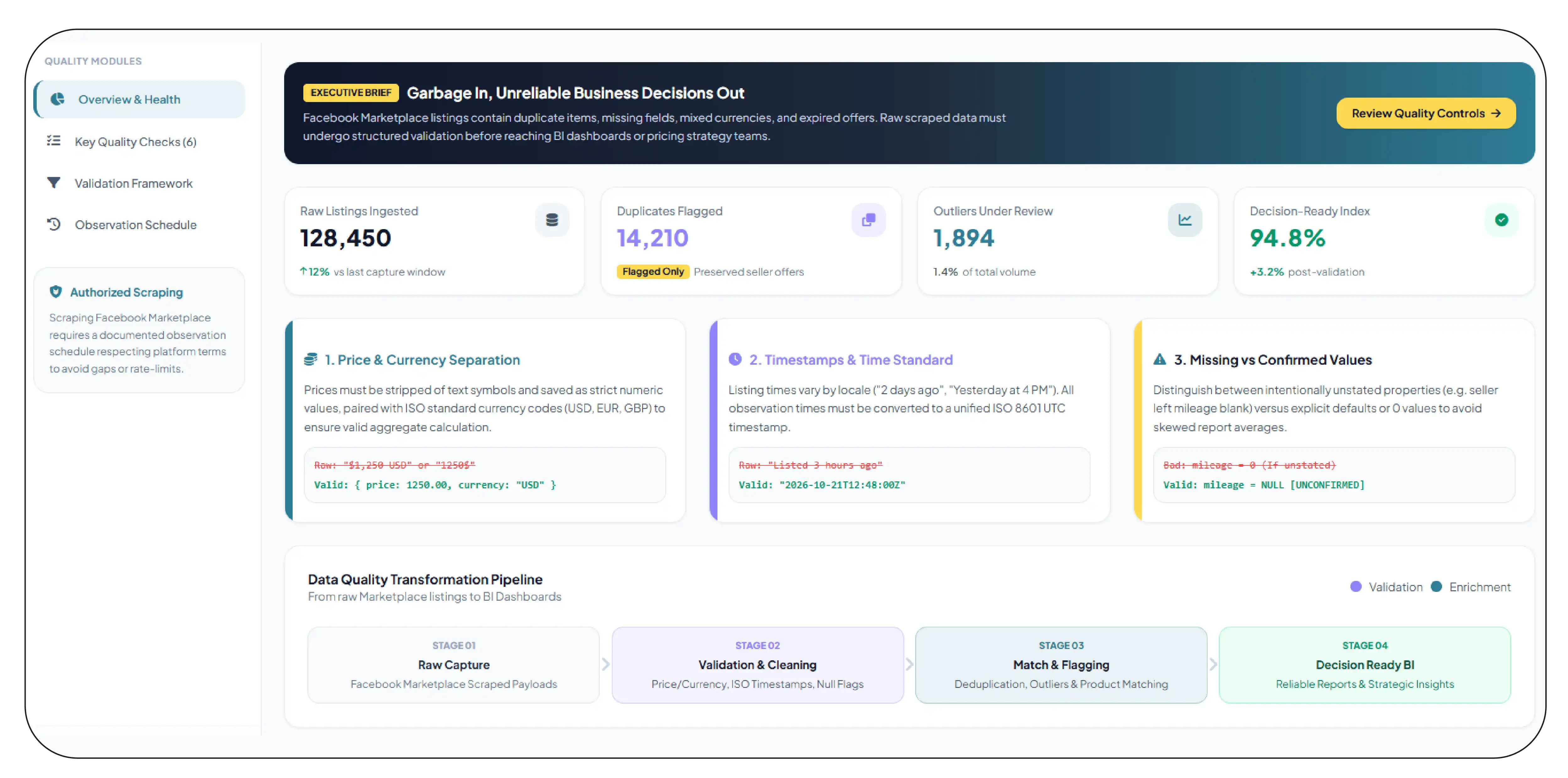This screenshot has height=778, width=1568.
Task: Click the checklist icon beside Key Quality Checks
Action: (x=54, y=141)
